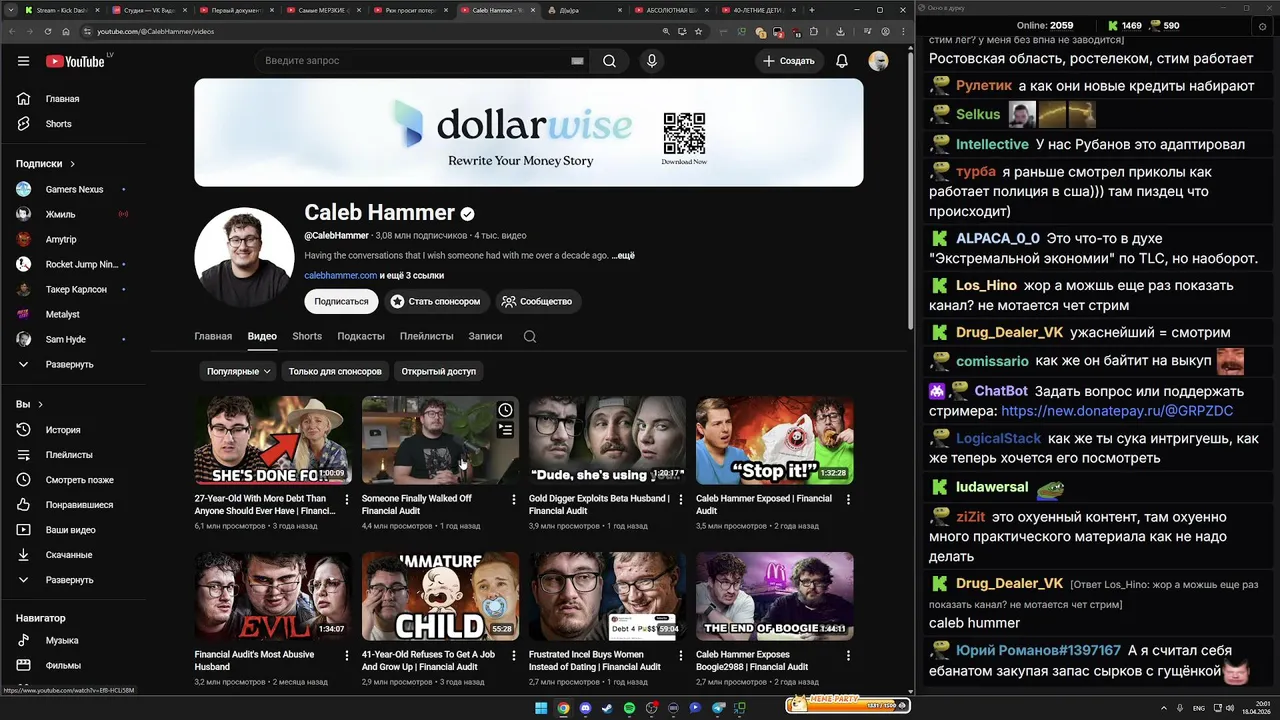Viewport: 1280px width, 720px height.
Task: Open the on-screen keyboard icon in search box
Action: (x=577, y=61)
